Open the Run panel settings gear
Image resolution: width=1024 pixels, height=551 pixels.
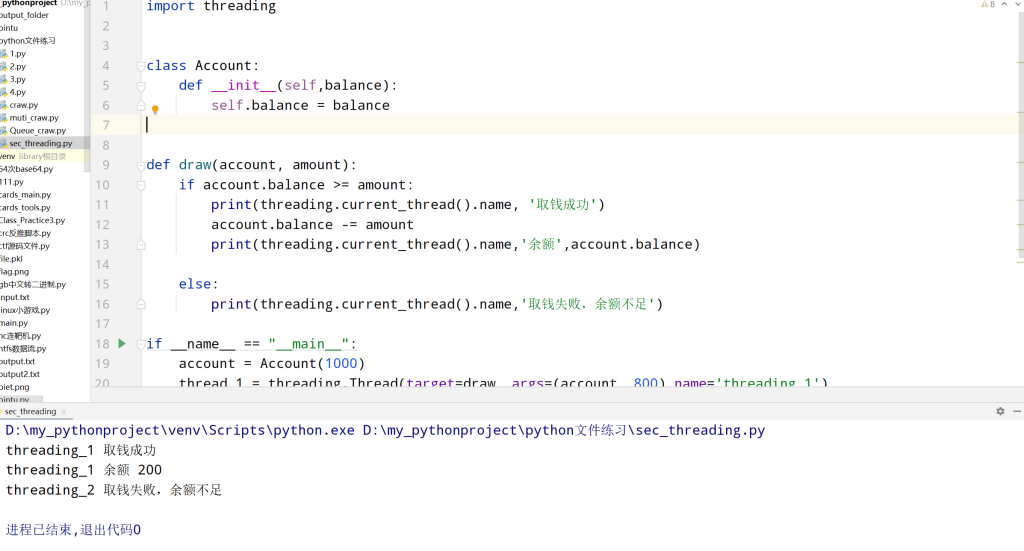(999, 411)
